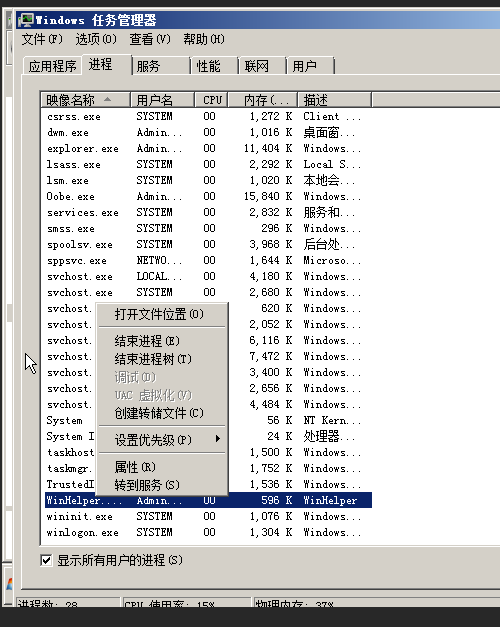
Task: Select the lsass.exe process row
Action: pos(208,164)
